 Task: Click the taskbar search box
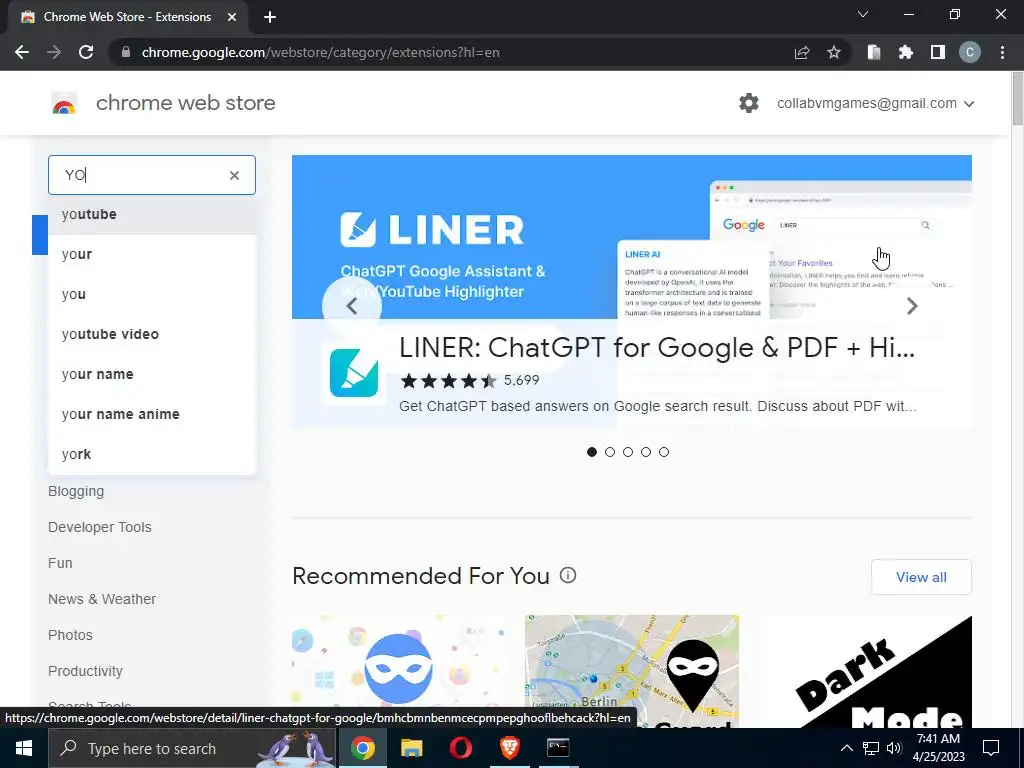[191, 748]
